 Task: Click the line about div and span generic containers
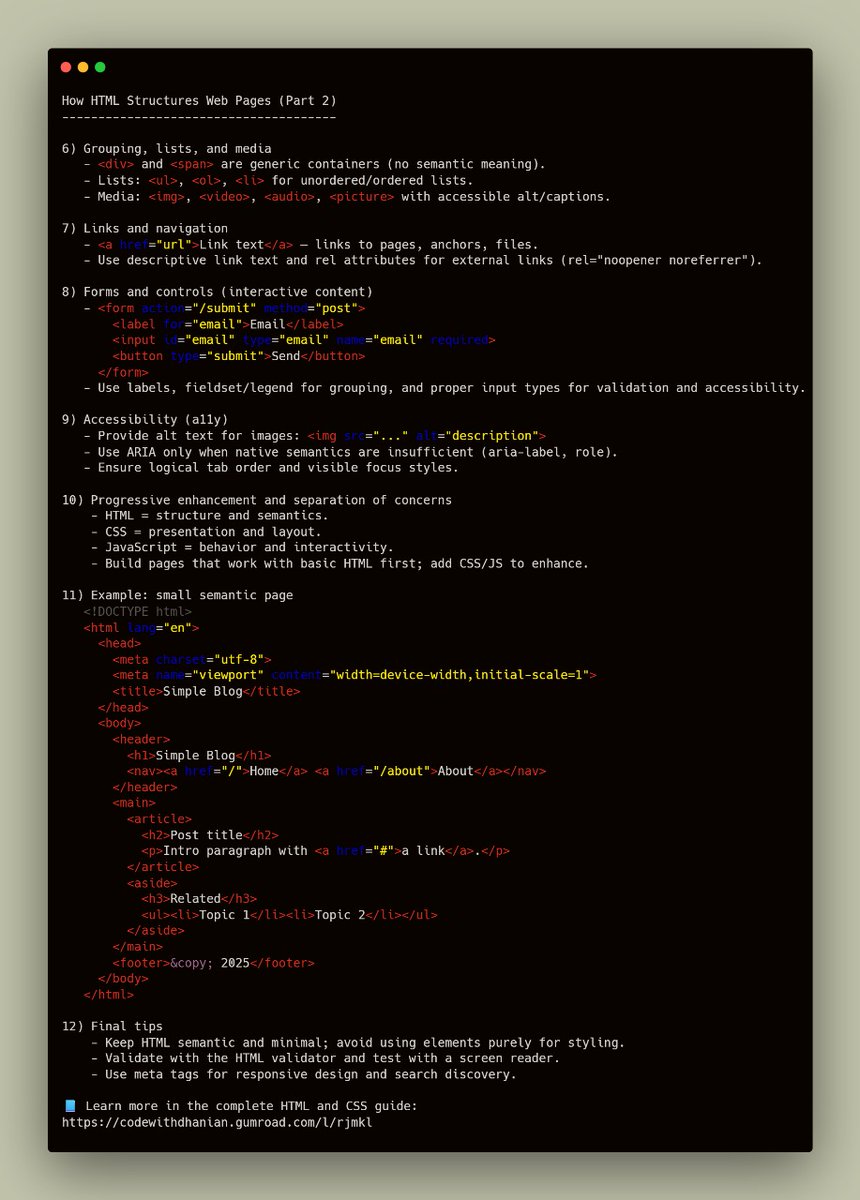tap(314, 164)
